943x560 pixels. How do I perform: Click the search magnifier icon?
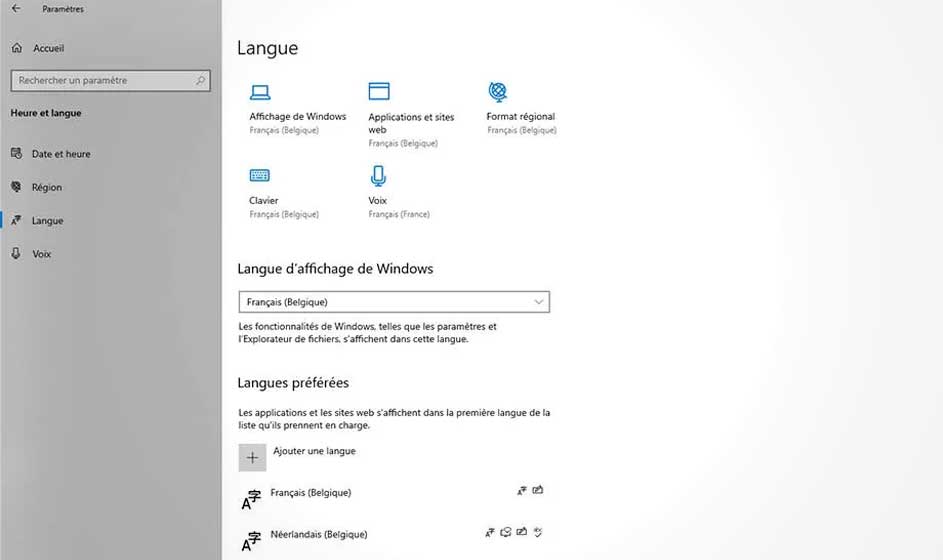click(x=200, y=80)
